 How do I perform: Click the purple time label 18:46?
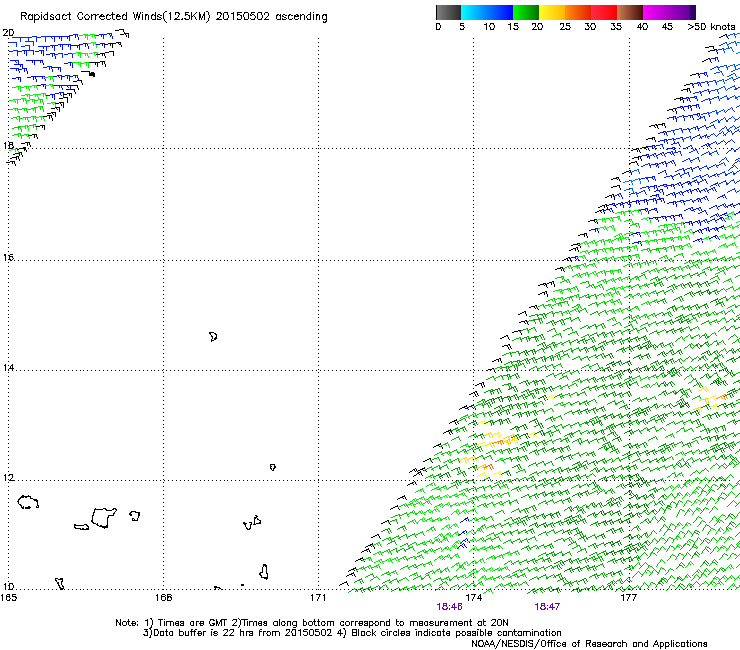coord(449,607)
